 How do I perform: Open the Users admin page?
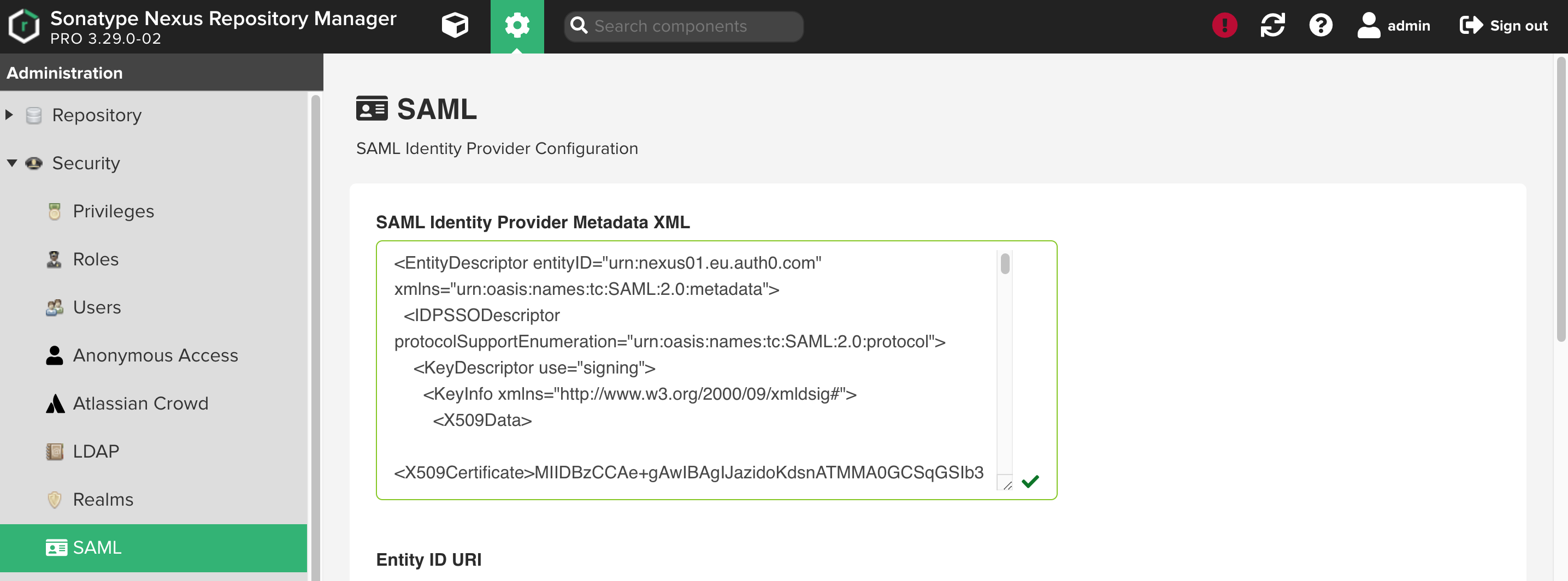tap(97, 307)
